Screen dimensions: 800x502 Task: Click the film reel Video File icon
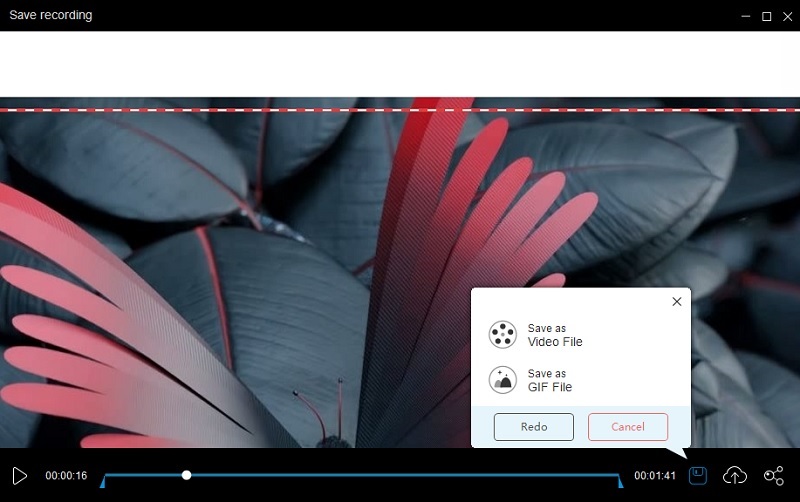(502, 335)
